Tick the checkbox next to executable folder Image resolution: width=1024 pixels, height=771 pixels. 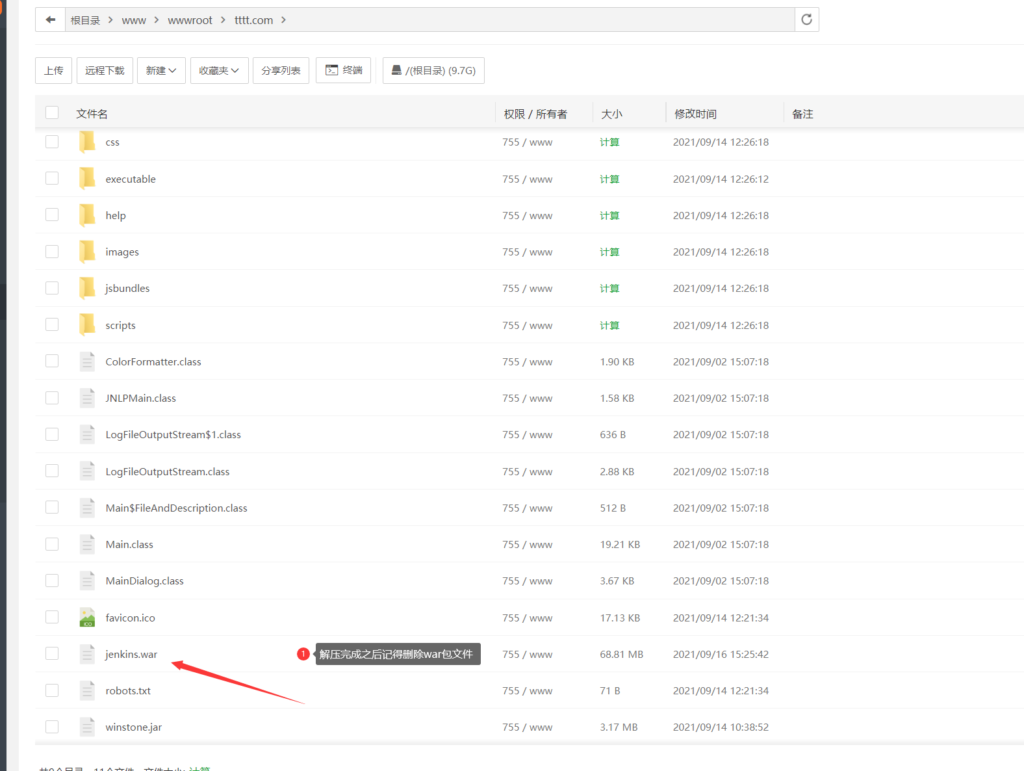click(x=52, y=178)
